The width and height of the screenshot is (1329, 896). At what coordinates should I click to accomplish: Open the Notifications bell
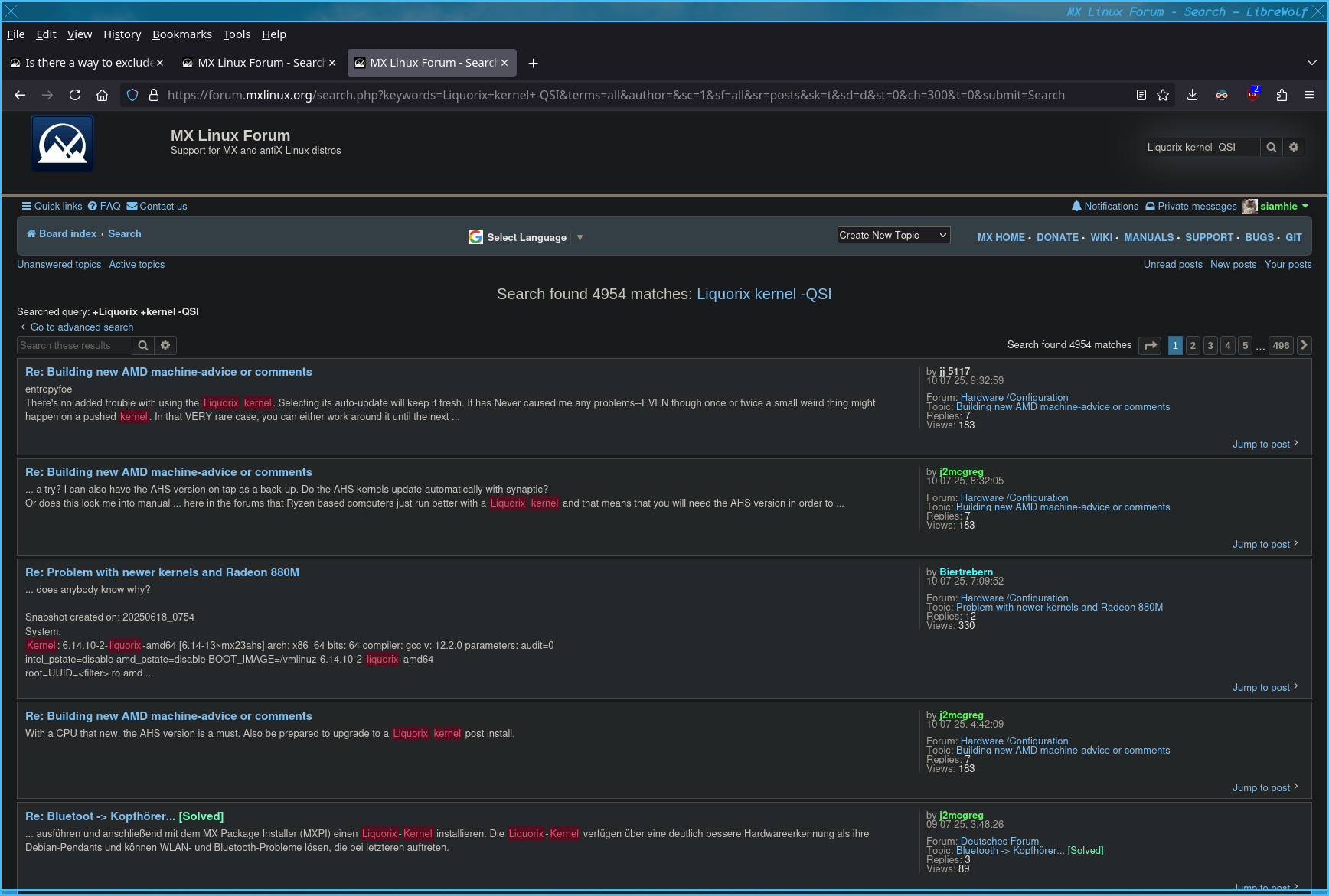(x=1105, y=206)
